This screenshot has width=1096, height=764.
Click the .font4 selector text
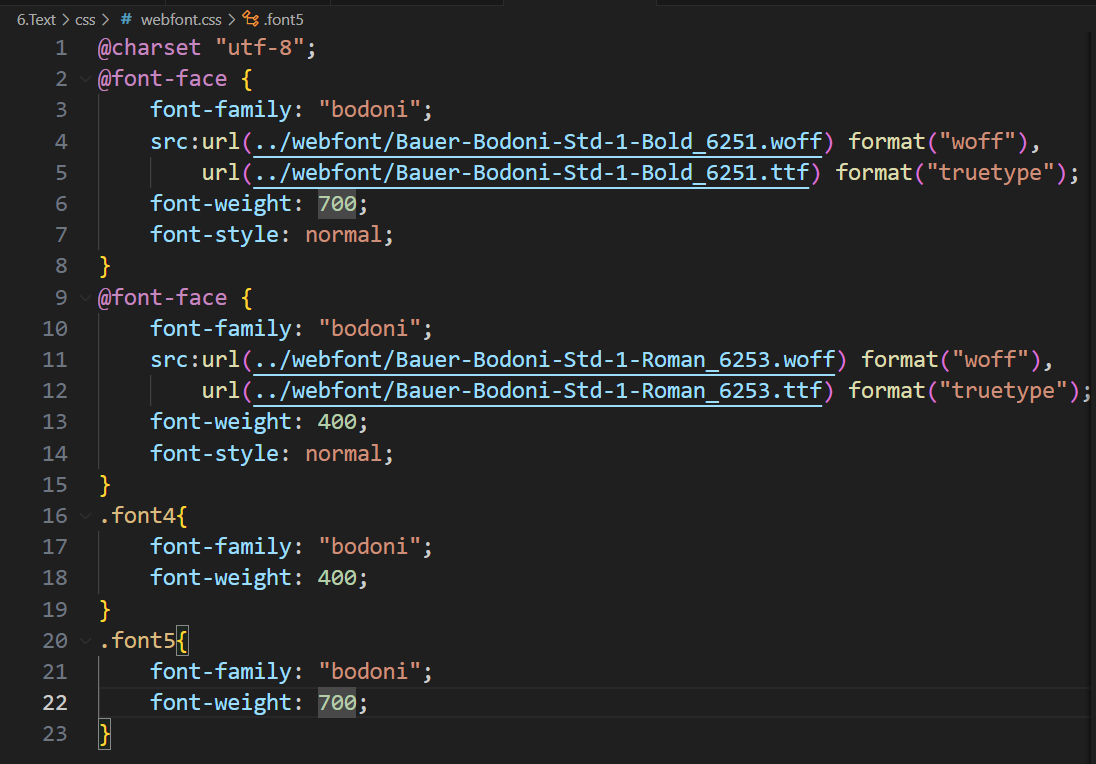point(136,516)
